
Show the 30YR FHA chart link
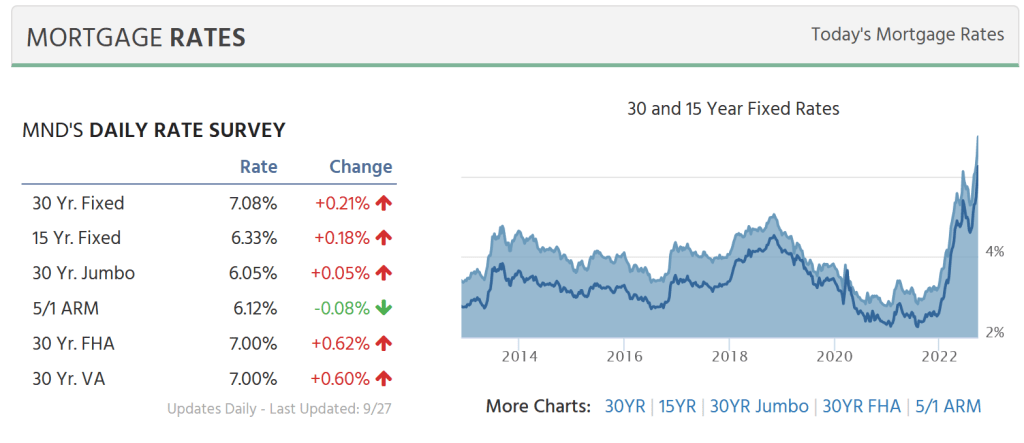[861, 406]
